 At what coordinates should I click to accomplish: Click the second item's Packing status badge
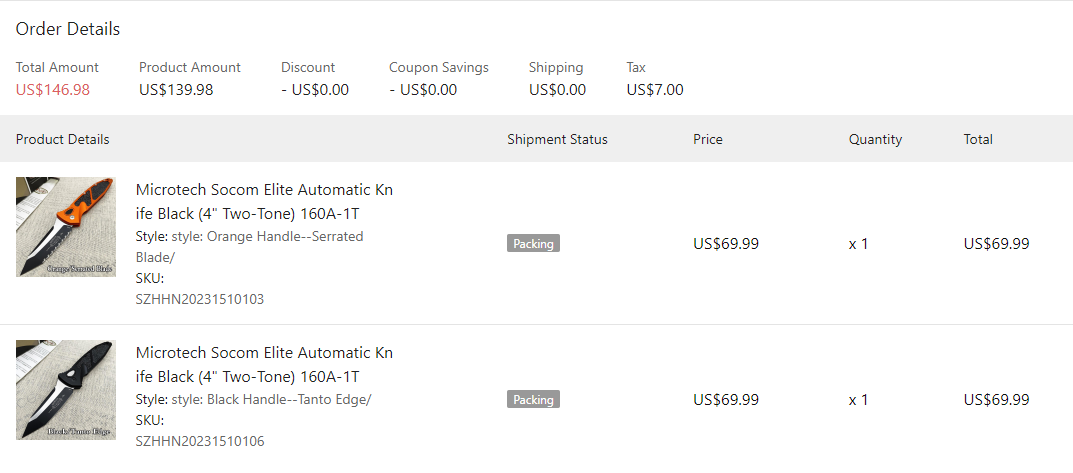pyautogui.click(x=533, y=399)
